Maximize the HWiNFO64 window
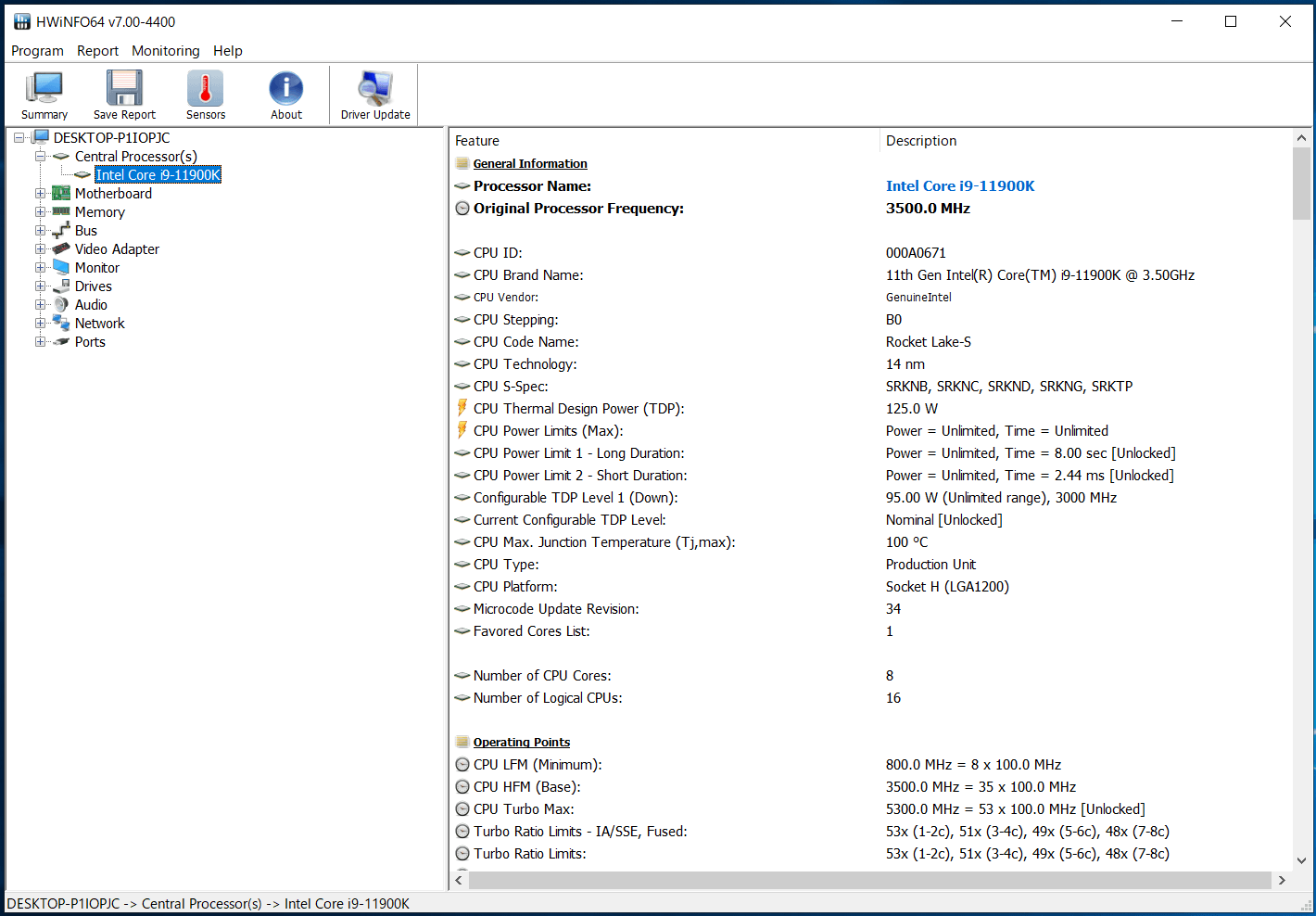 [x=1231, y=21]
